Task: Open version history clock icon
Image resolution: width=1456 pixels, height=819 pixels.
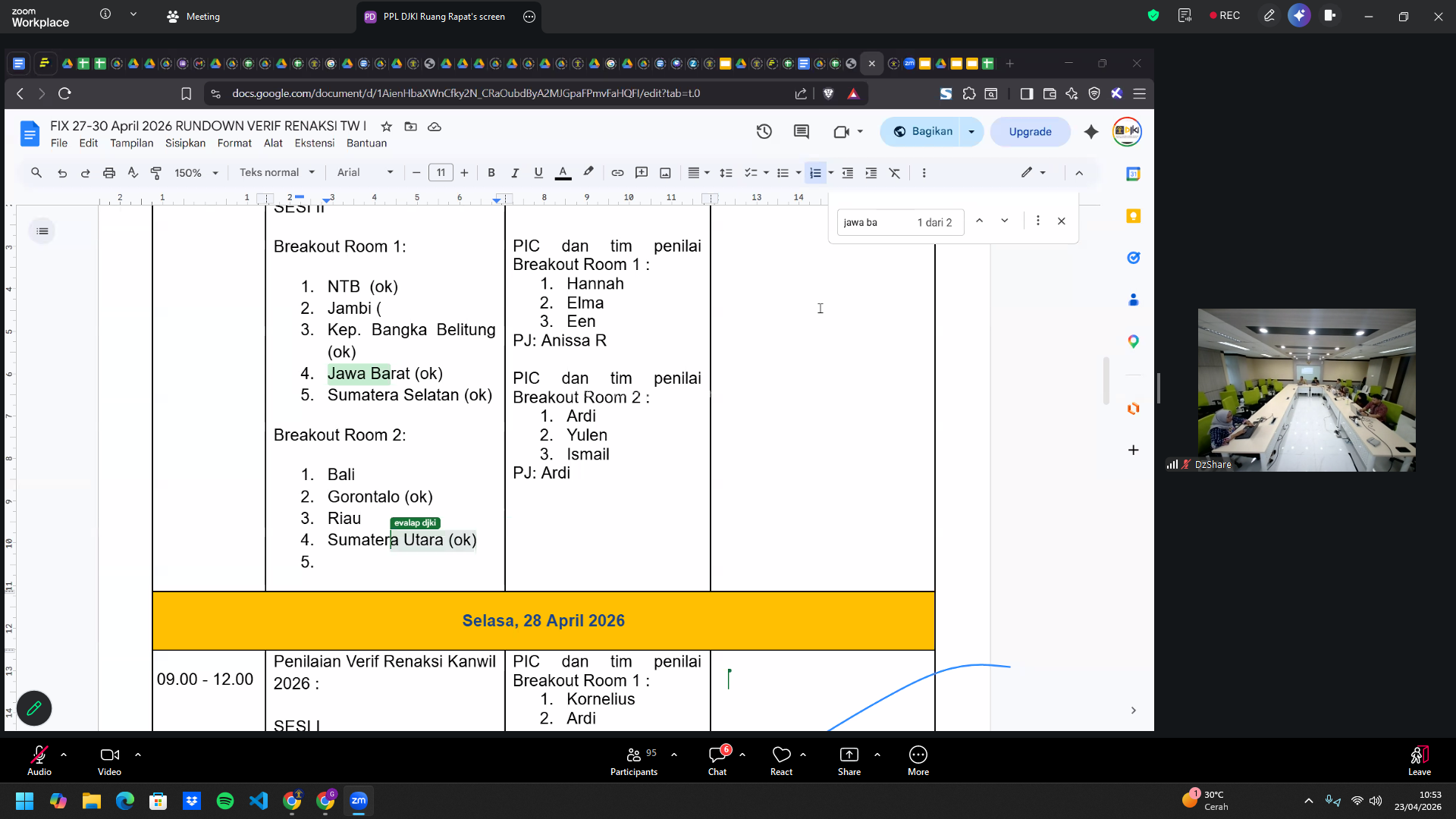Action: coord(764,131)
